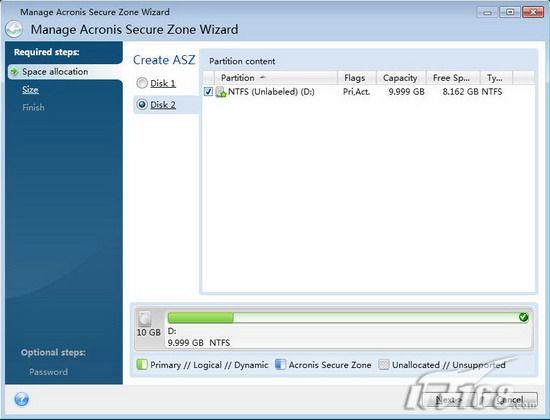Open the Space allocation step
Image resolution: width=550 pixels, height=420 pixels.
pos(55,72)
